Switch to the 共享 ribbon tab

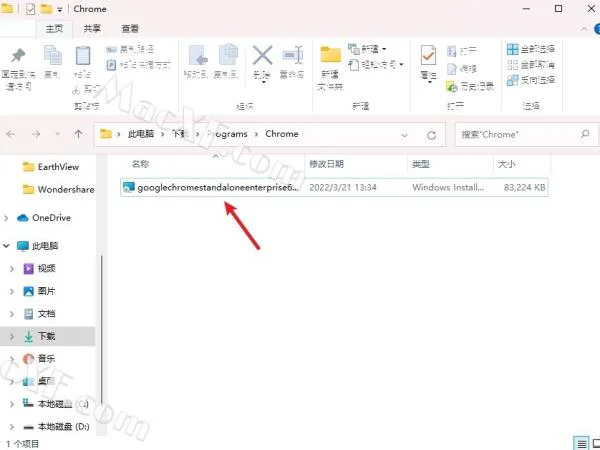pos(92,29)
